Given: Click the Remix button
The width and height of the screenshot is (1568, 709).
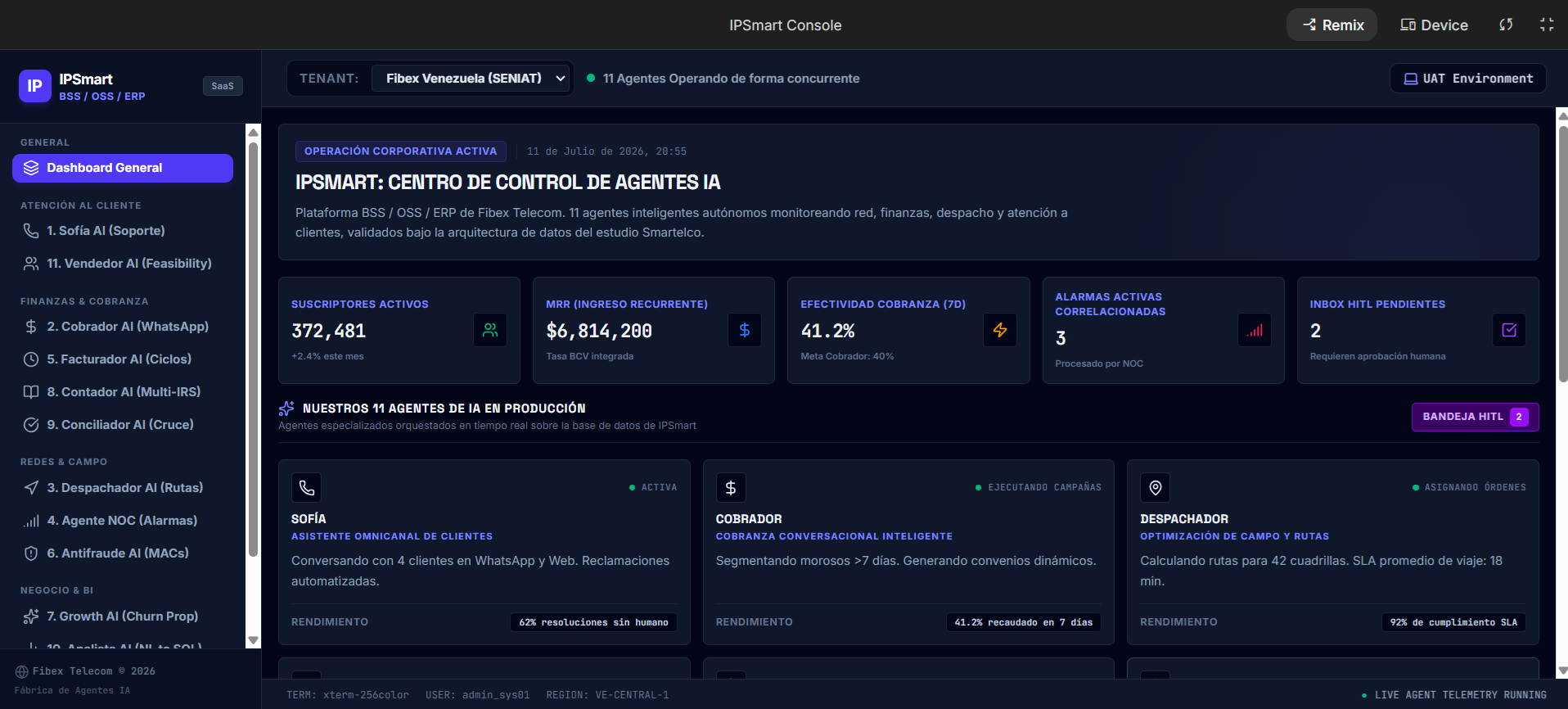Looking at the screenshot, I should click(x=1332, y=25).
